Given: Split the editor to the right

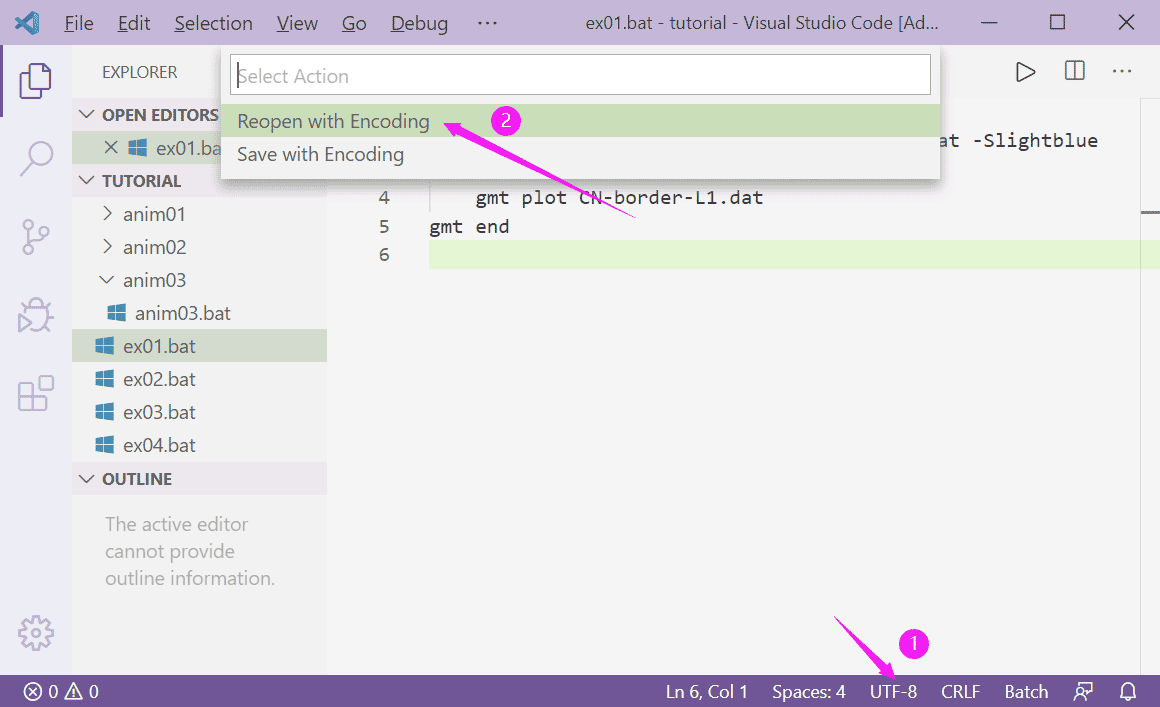Looking at the screenshot, I should (x=1074, y=71).
